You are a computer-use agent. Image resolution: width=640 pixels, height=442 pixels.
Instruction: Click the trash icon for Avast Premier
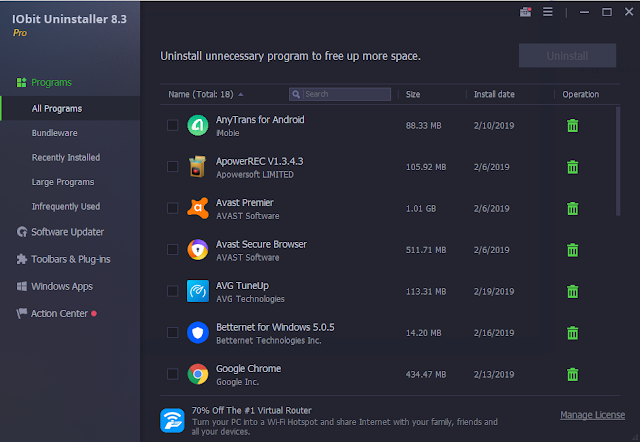[573, 209]
